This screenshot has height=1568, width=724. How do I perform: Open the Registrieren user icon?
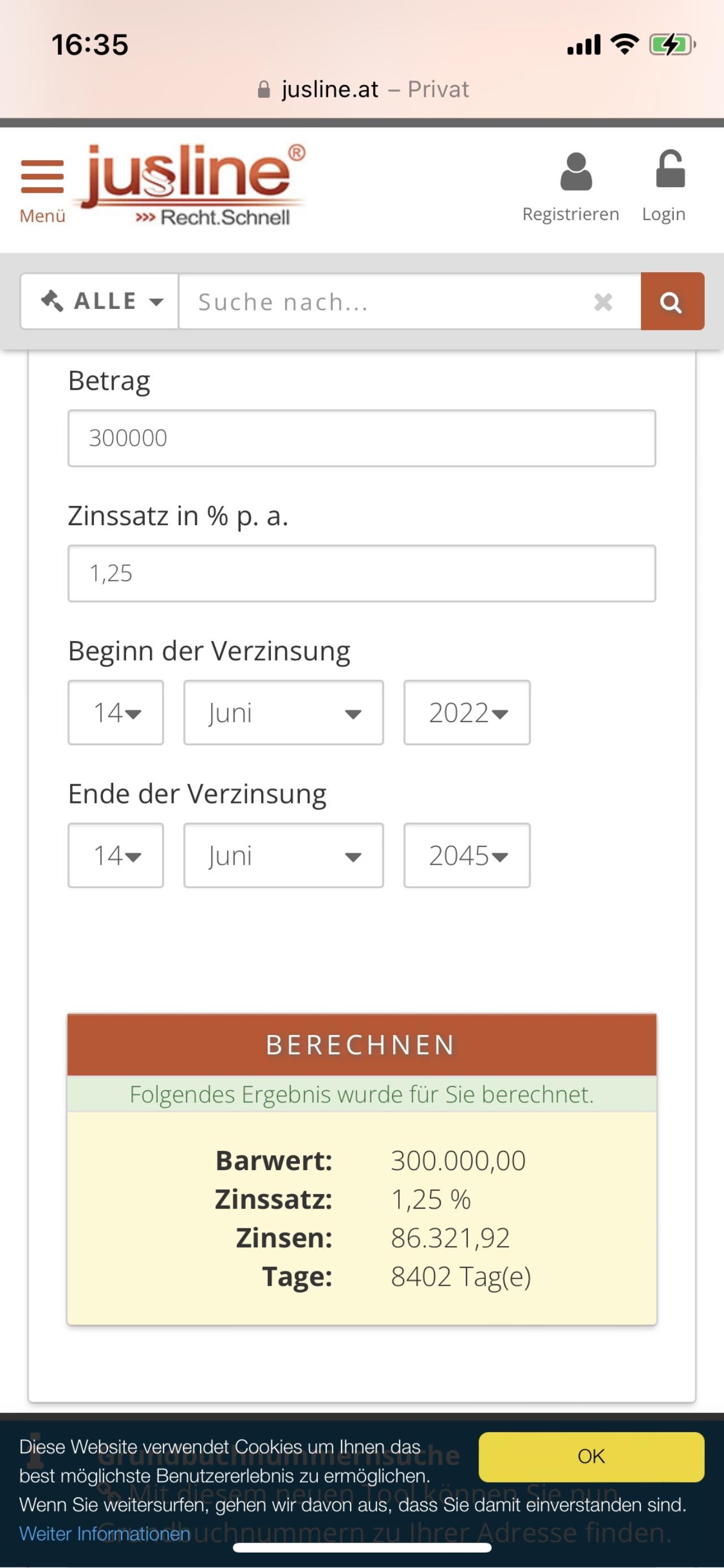576,171
